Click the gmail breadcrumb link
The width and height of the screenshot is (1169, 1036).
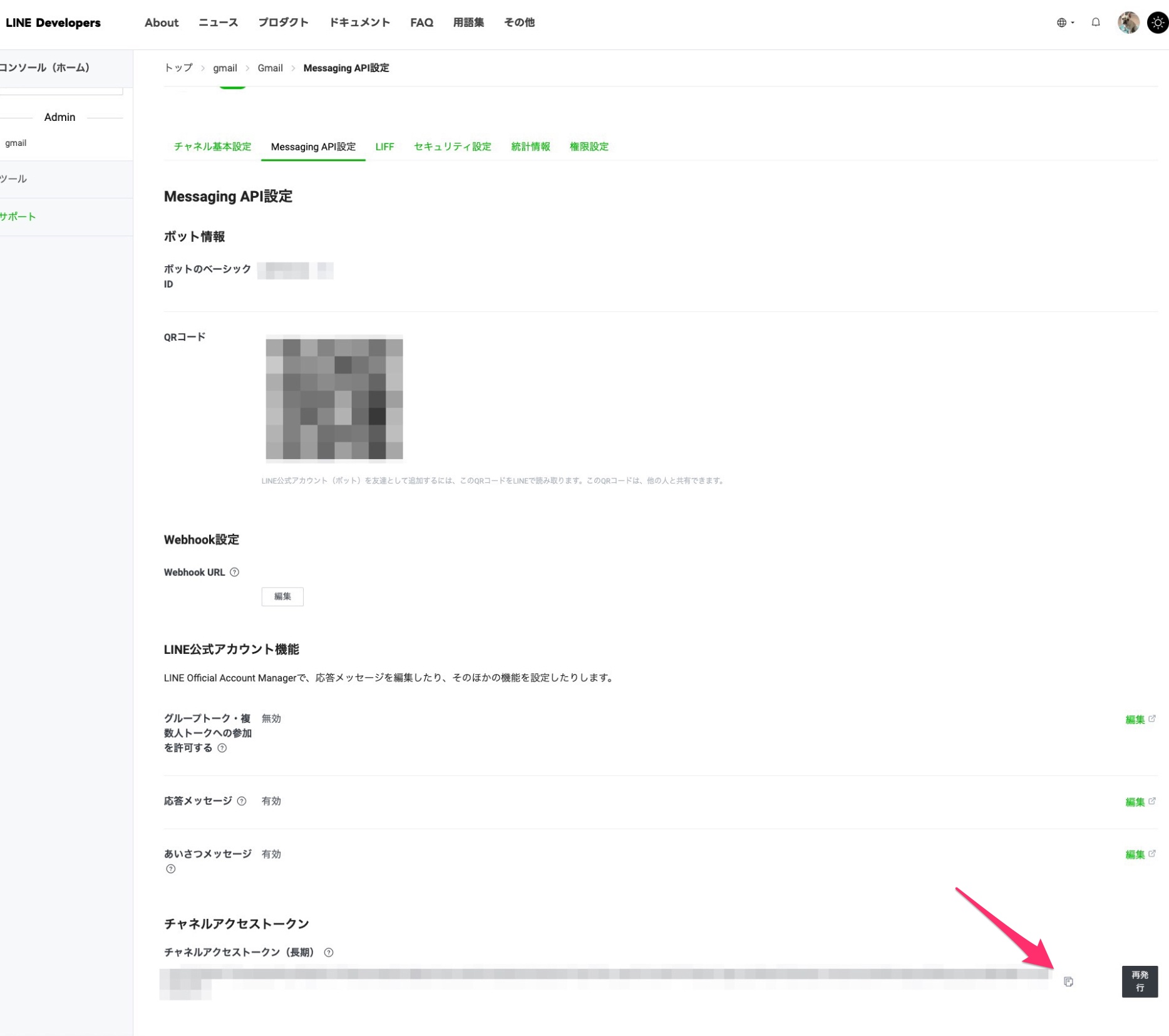[x=225, y=68]
